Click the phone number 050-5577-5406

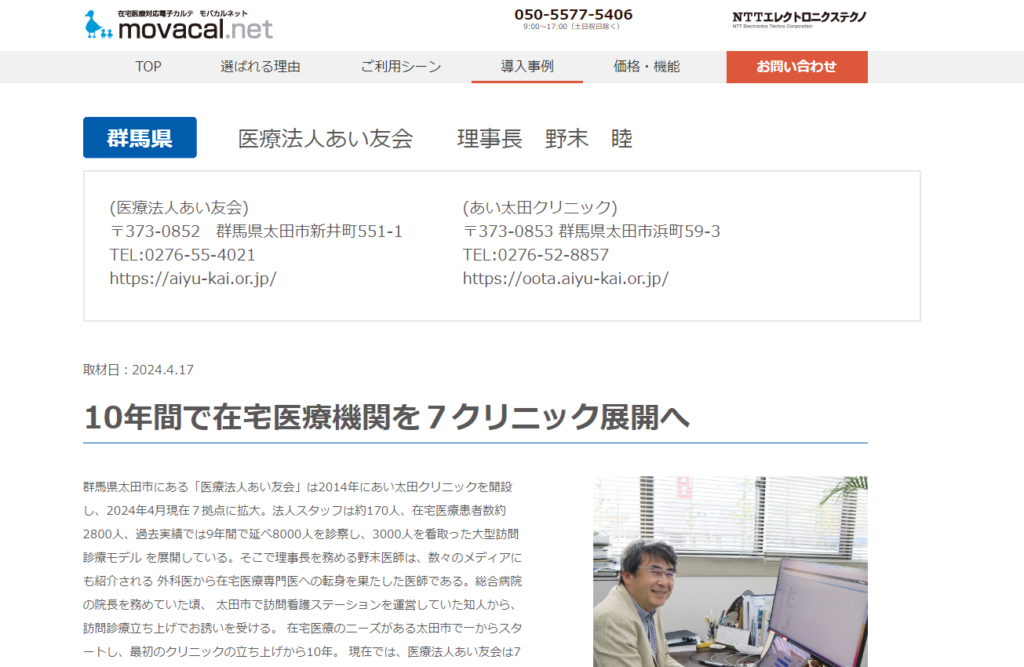(x=573, y=15)
